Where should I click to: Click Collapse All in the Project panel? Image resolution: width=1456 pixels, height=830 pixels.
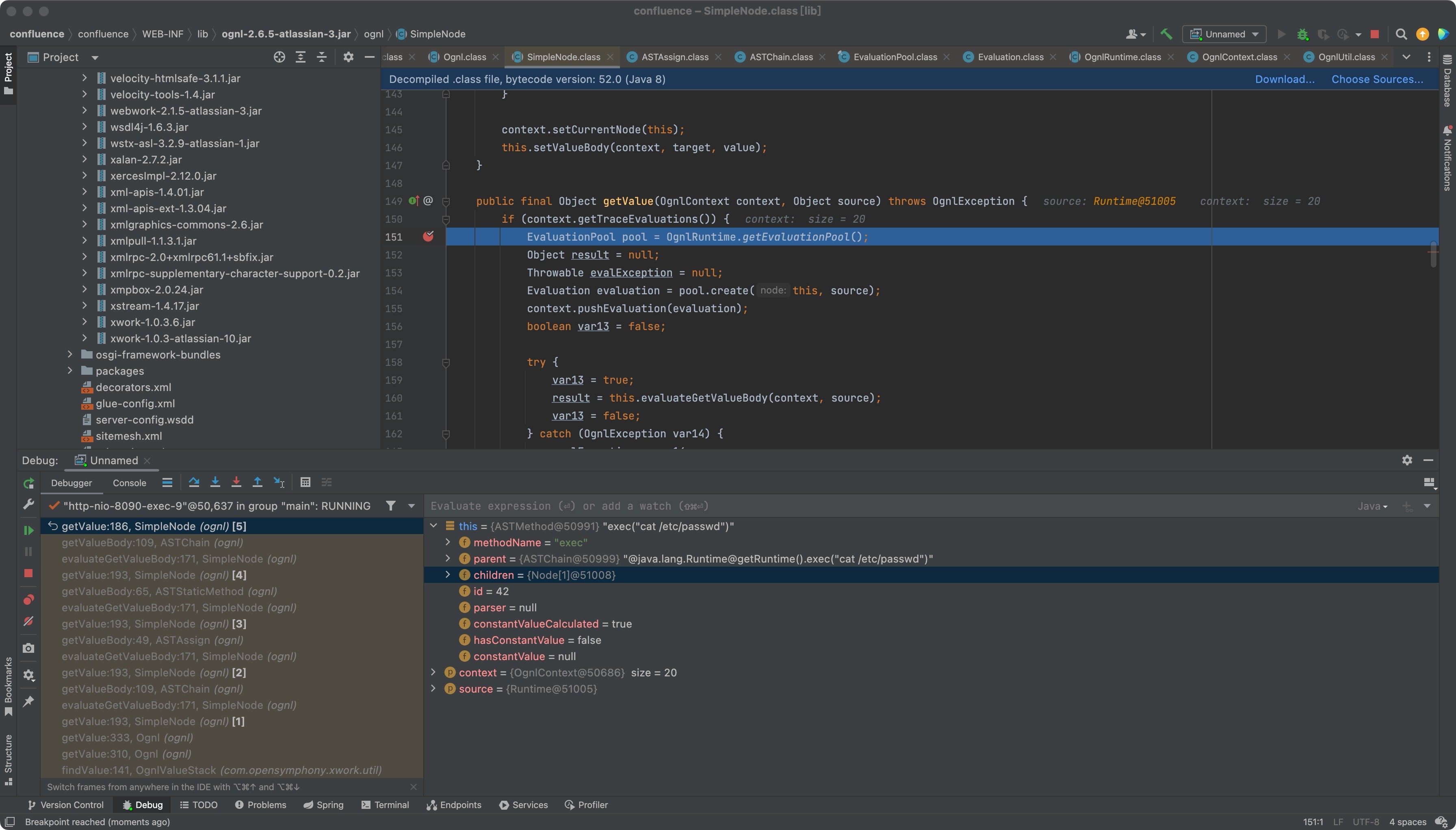coord(321,57)
